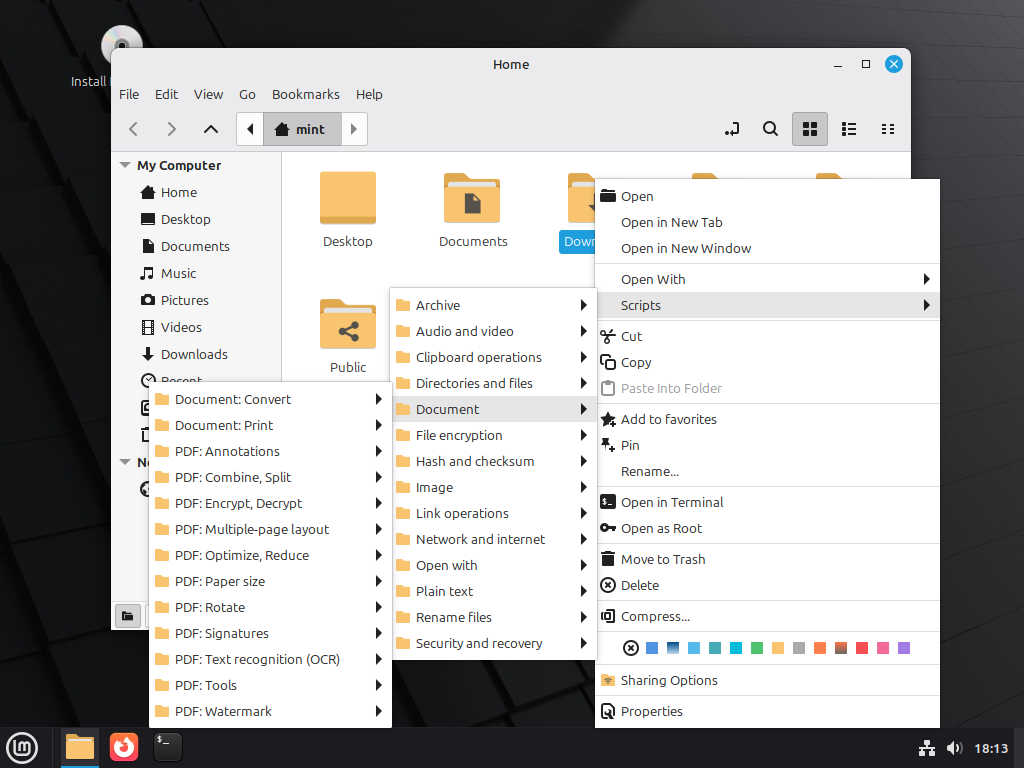Click the Documents folder icon in main pane
Viewport: 1024px width, 768px height.
coord(473,198)
